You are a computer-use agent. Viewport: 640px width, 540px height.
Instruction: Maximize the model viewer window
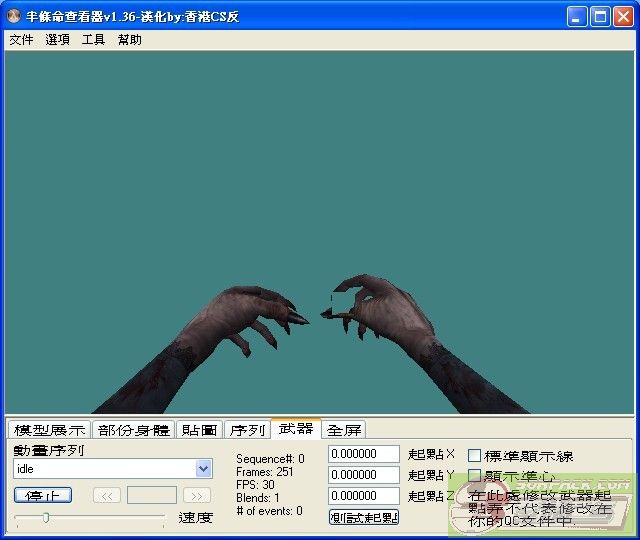pos(601,17)
